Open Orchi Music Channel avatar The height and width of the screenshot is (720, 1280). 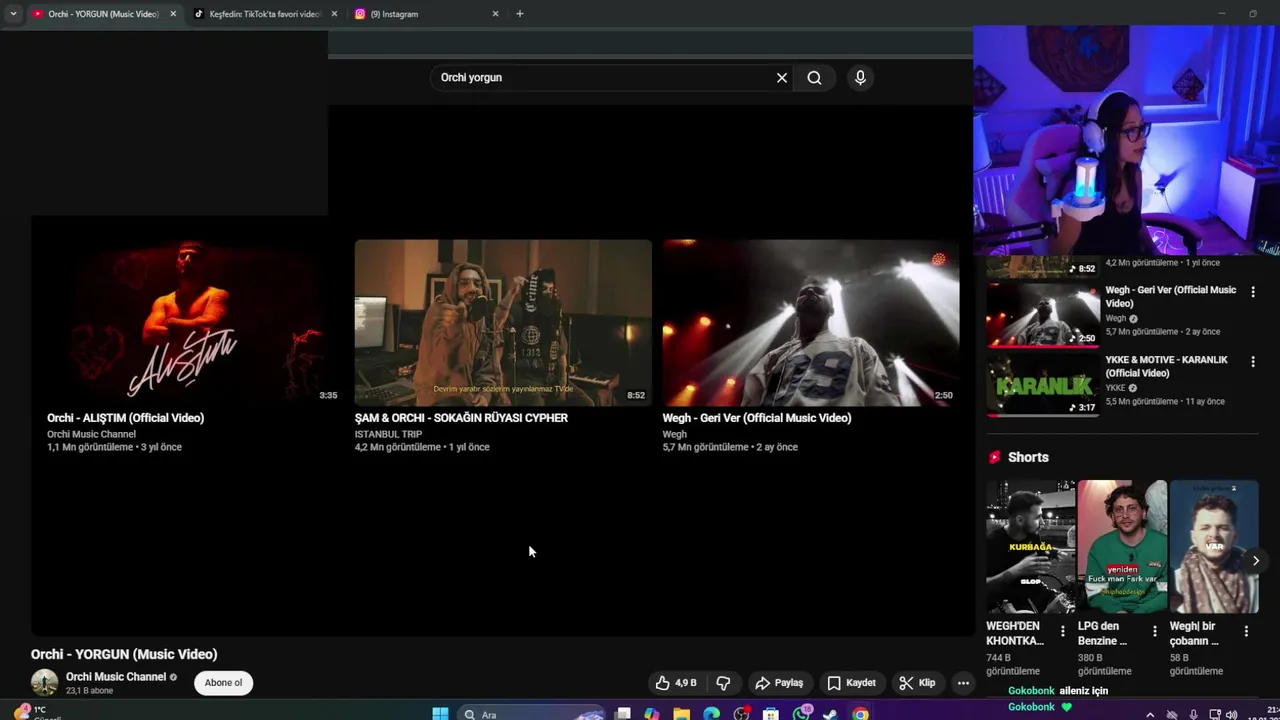(x=45, y=683)
